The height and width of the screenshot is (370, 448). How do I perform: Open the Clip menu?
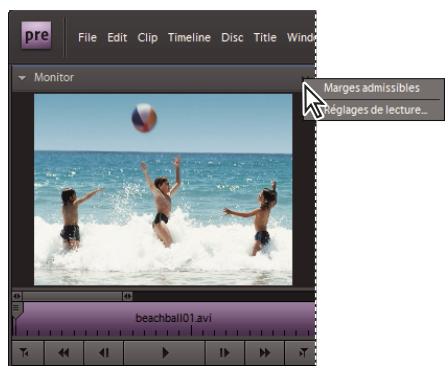(147, 38)
